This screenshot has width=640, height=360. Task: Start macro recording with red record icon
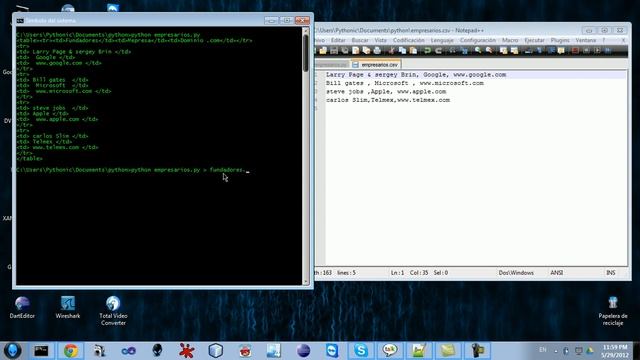(x=575, y=51)
